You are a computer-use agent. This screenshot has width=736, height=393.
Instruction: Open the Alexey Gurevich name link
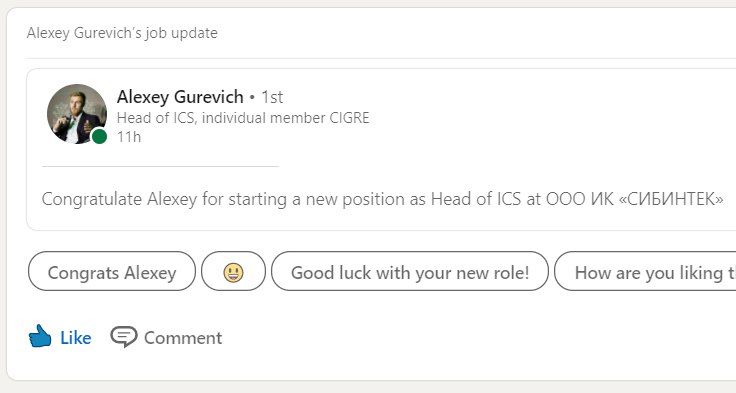pos(180,97)
